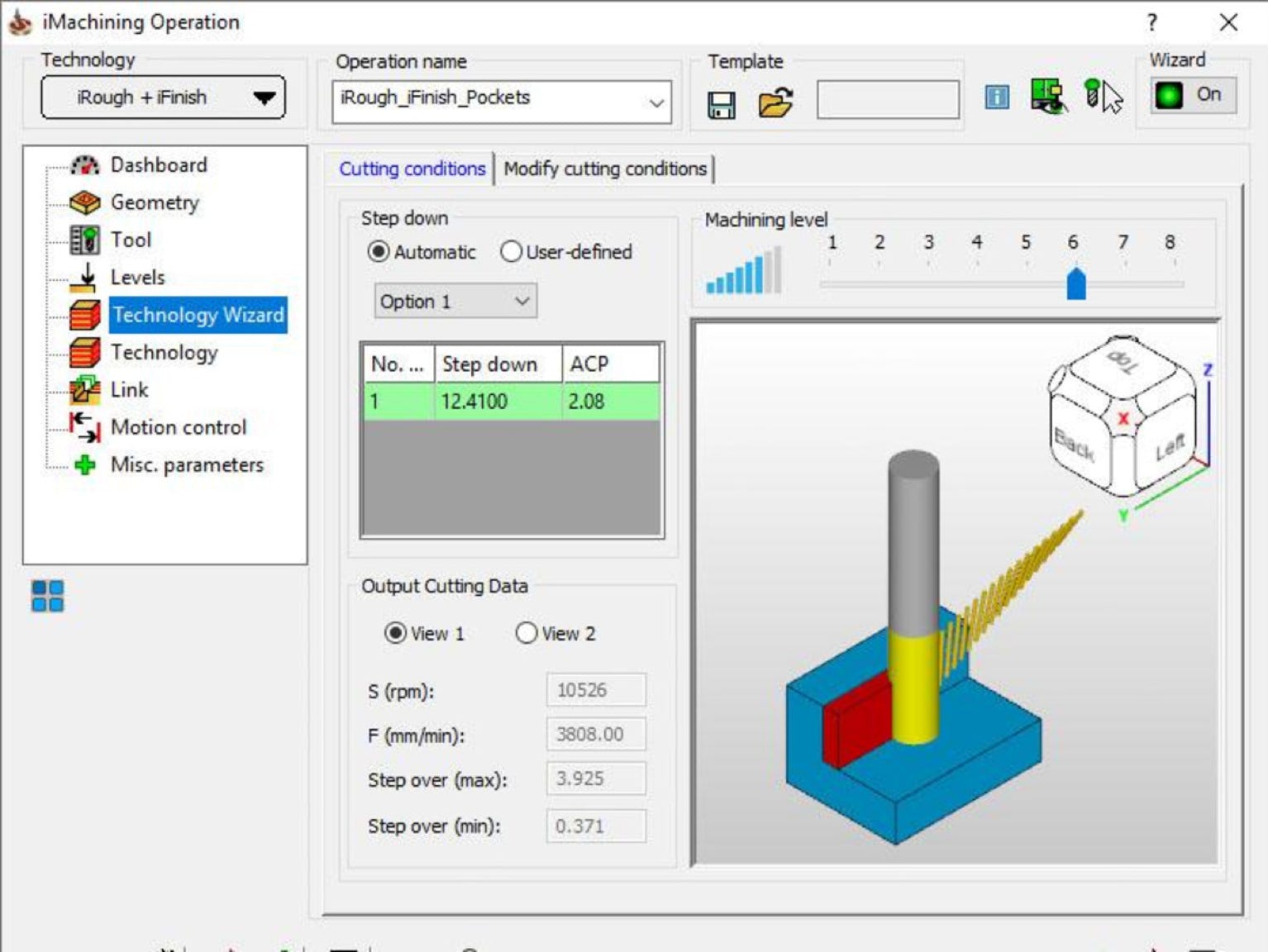Click the Back face of orientation cube

(x=1076, y=445)
